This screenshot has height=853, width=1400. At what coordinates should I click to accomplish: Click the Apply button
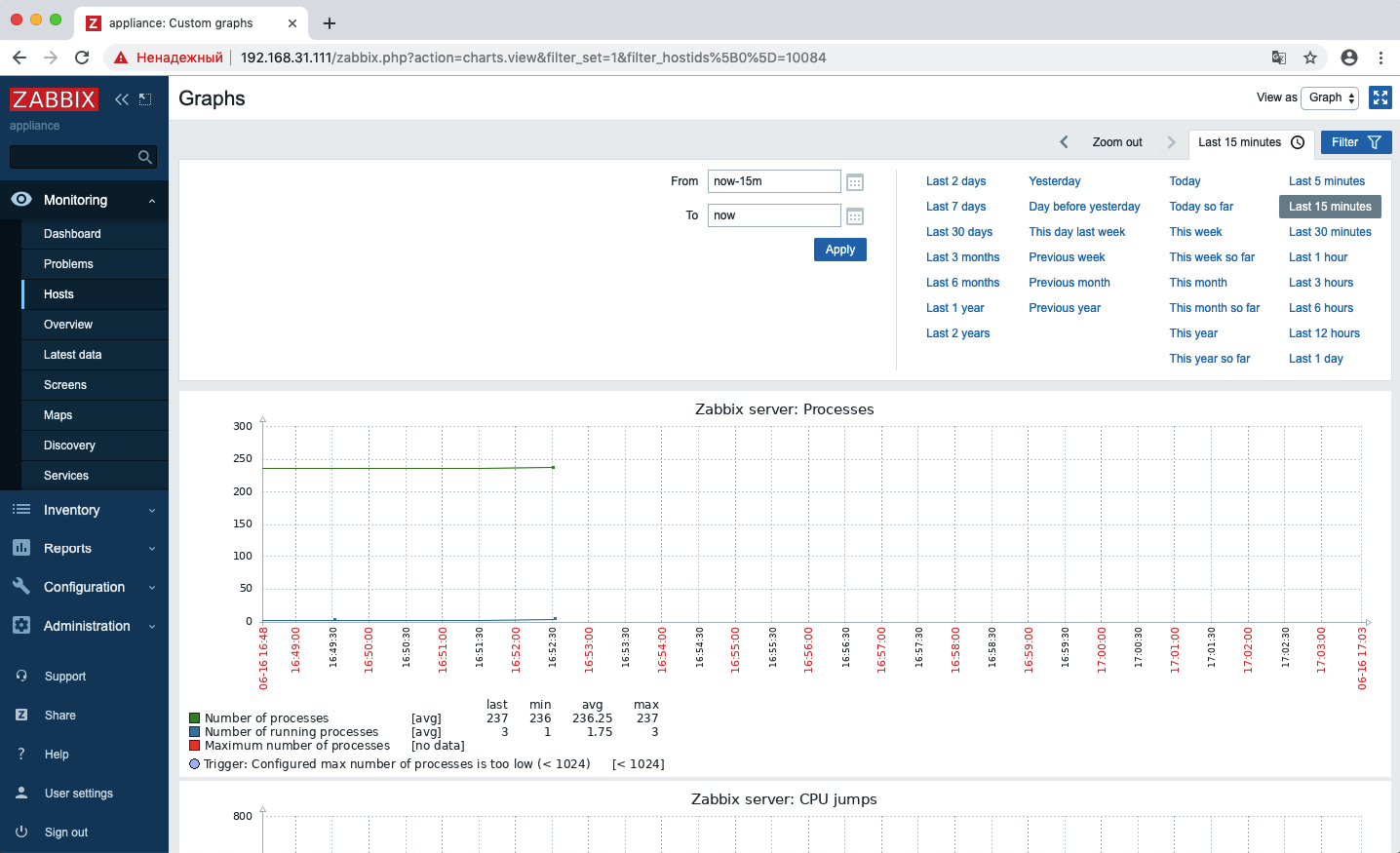pos(840,250)
